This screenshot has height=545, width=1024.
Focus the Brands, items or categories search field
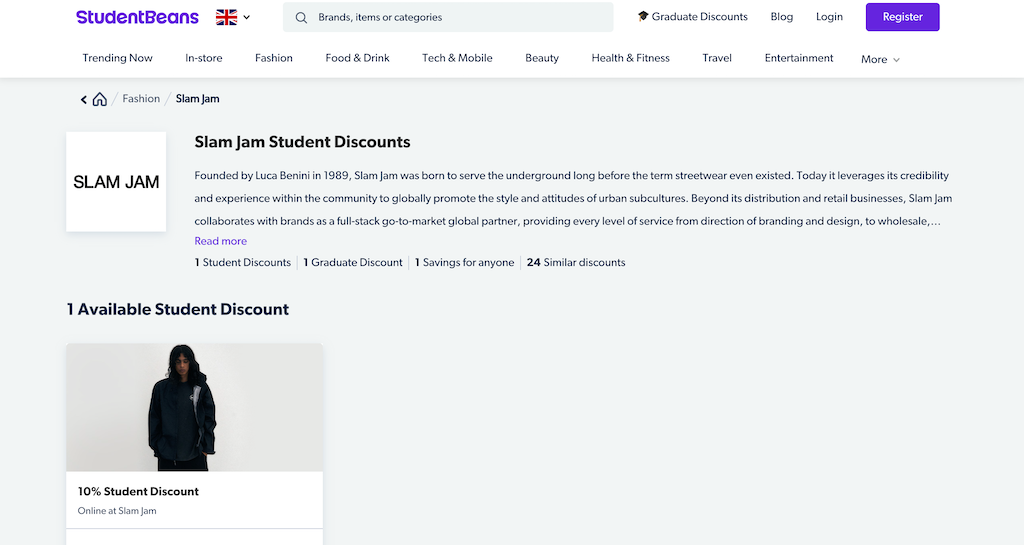(x=448, y=18)
